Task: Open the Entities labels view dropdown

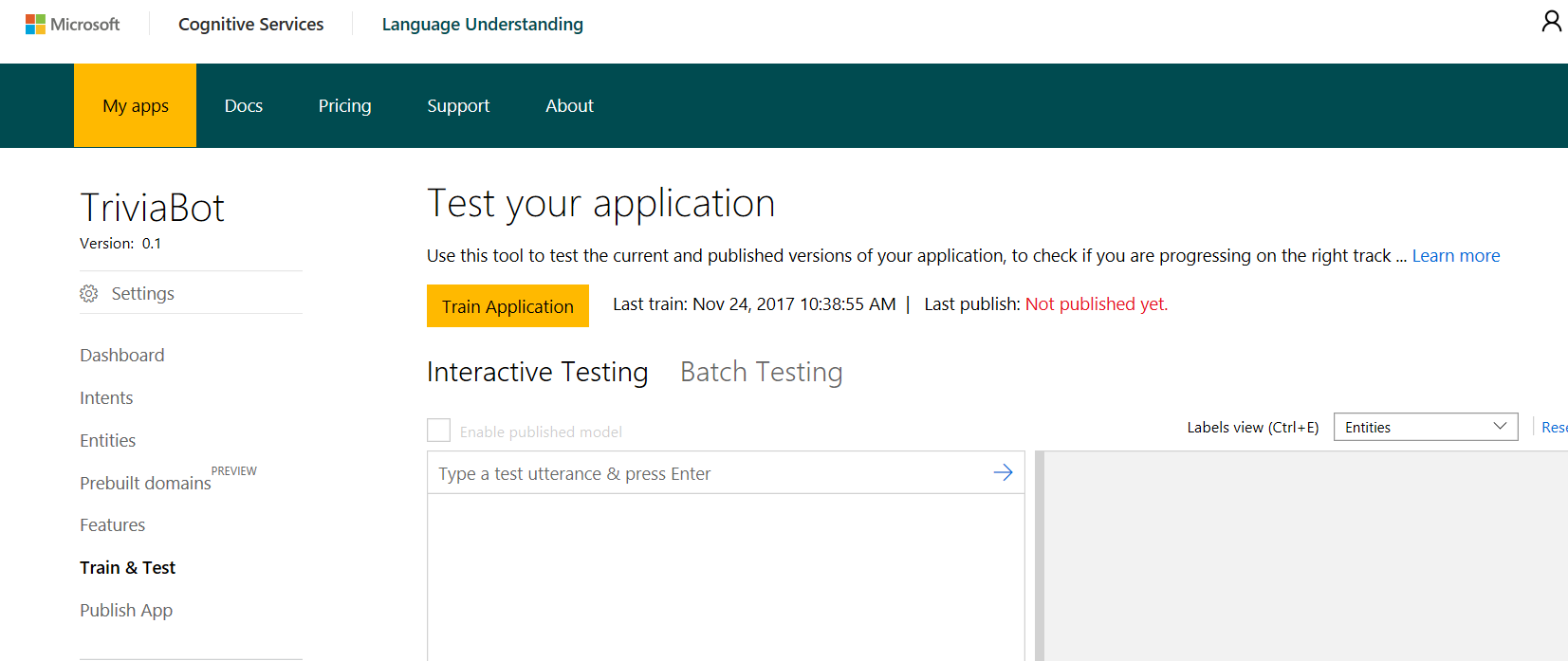Action: pyautogui.click(x=1425, y=428)
